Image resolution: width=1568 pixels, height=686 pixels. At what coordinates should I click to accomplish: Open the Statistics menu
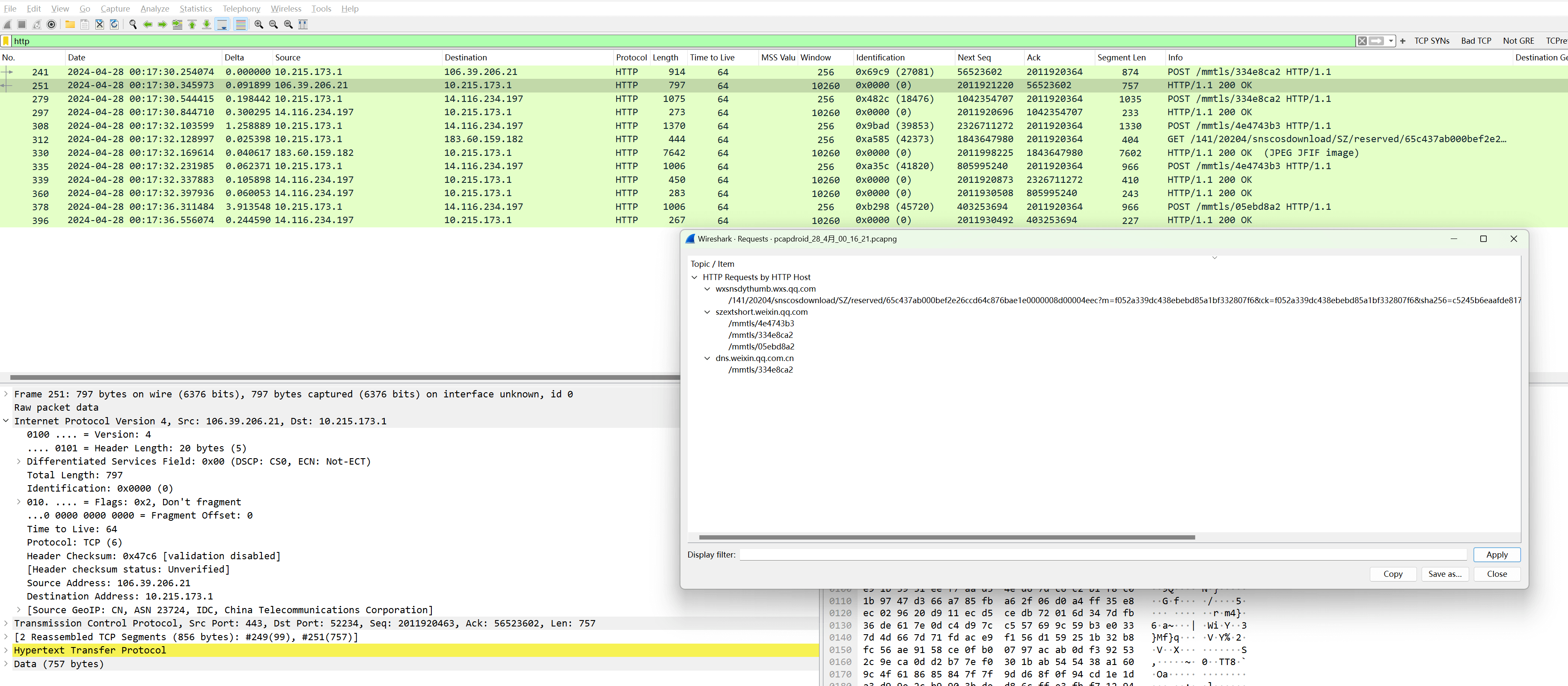click(x=196, y=9)
